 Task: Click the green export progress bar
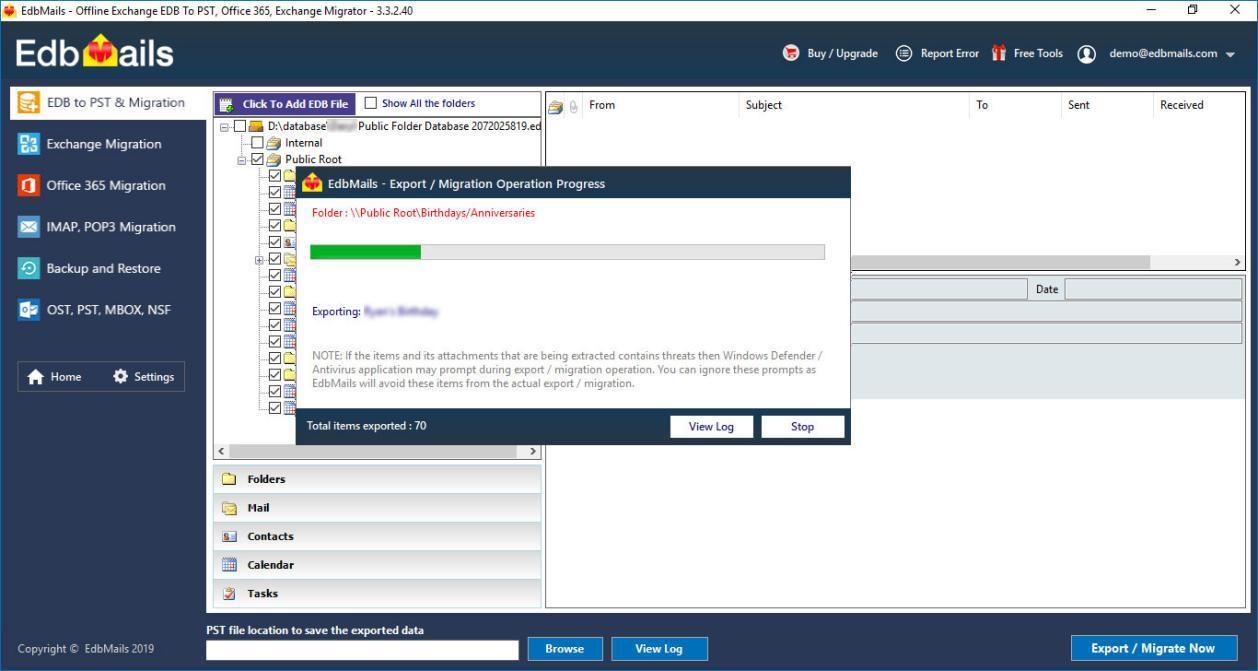(365, 252)
